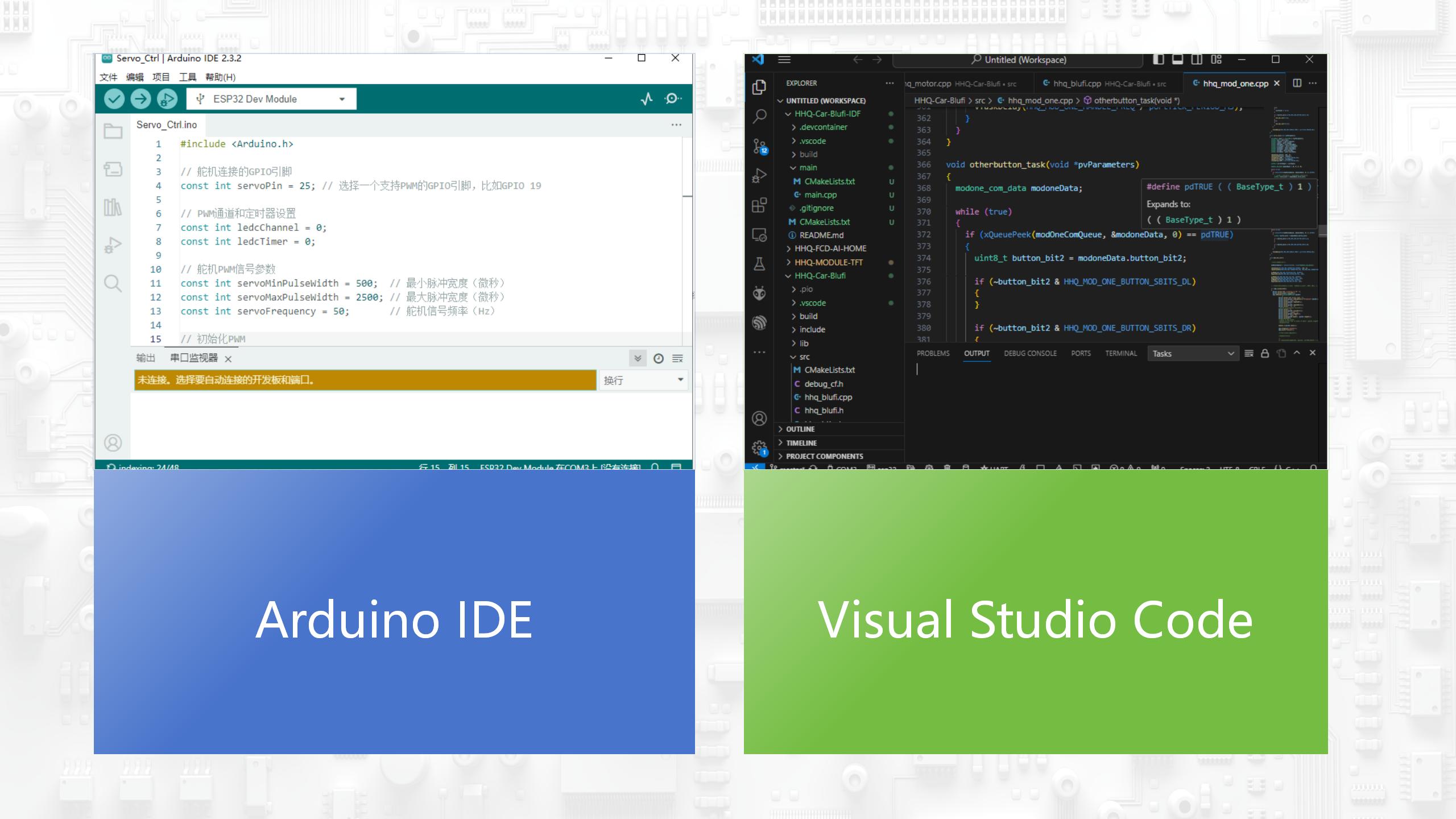Open the Boards Manager icon in Arduino sidebar
Image resolution: width=1456 pixels, height=819 pixels.
click(113, 169)
